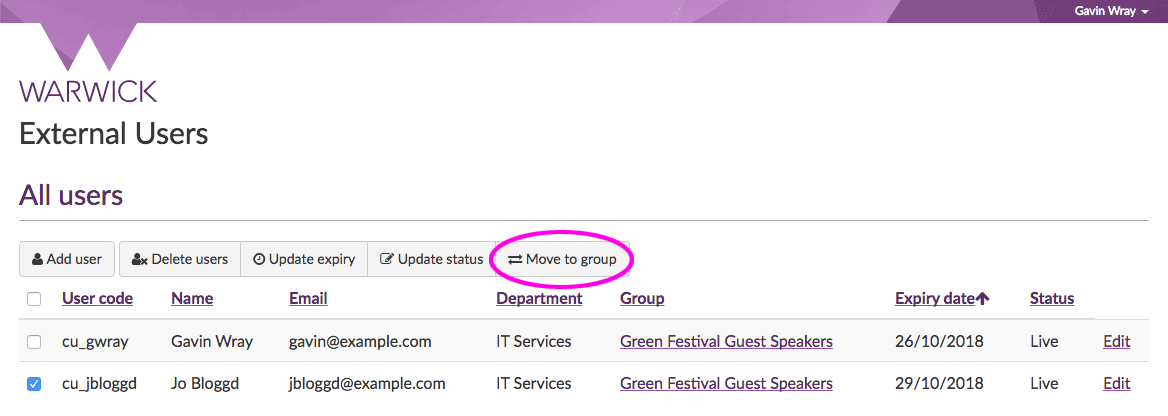Edit the cu_gwray user row
The height and width of the screenshot is (416, 1168).
click(1116, 341)
